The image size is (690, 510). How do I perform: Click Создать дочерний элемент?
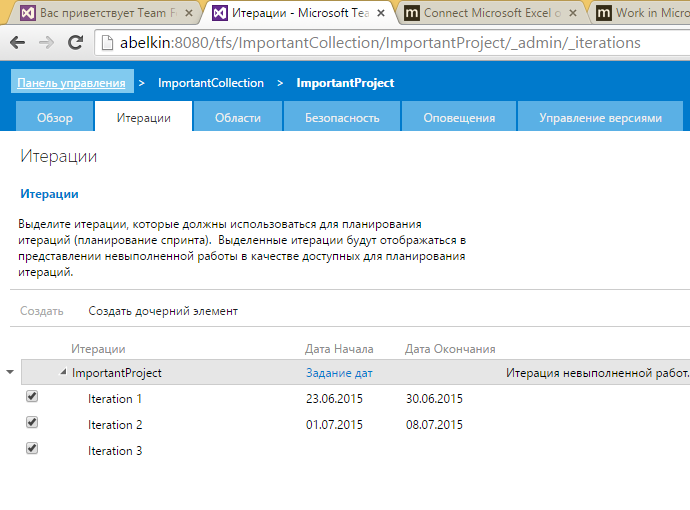[x=163, y=311]
